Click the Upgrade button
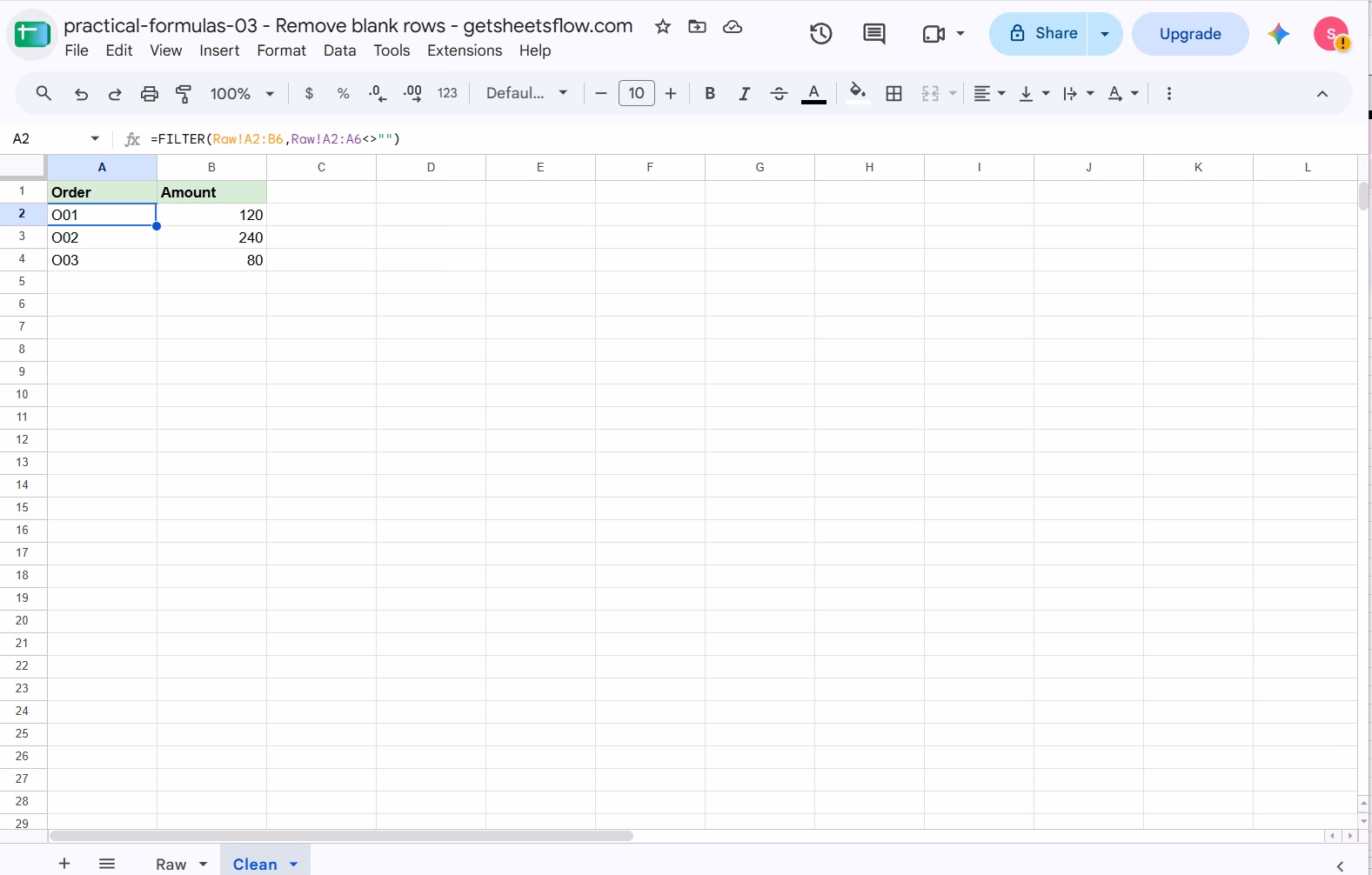Screen dimensions: 1372x875 (1190, 34)
